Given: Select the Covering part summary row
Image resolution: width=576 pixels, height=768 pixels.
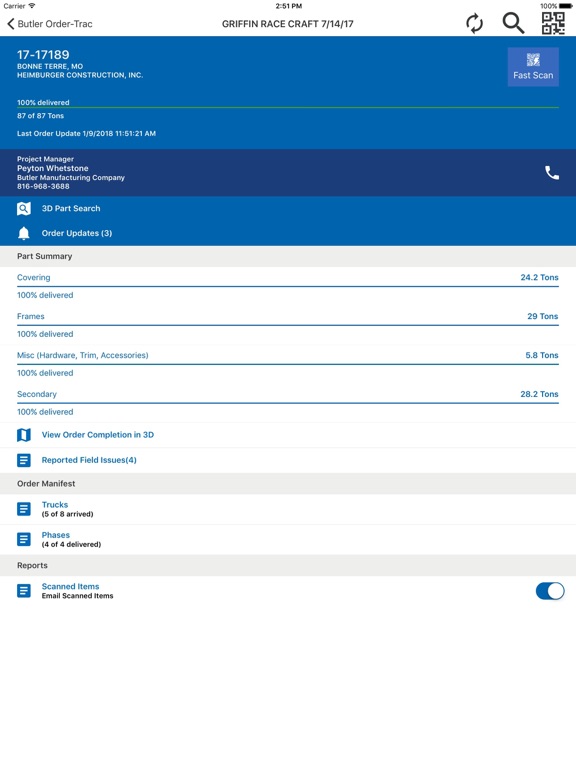Looking at the screenshot, I should (x=288, y=286).
